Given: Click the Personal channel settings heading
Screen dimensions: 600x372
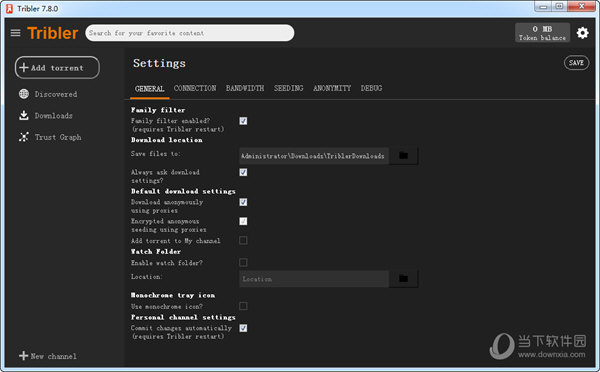Looking at the screenshot, I should point(183,317).
